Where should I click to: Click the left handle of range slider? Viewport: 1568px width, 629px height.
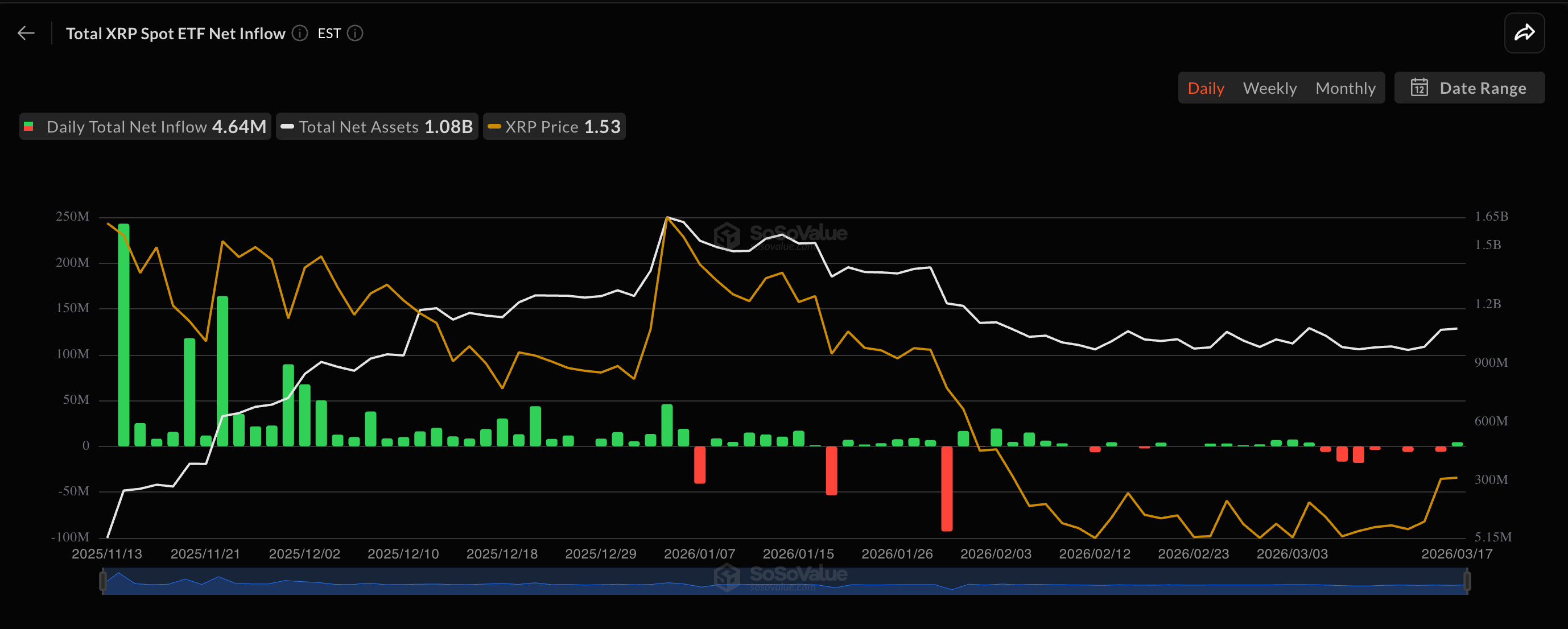click(103, 581)
